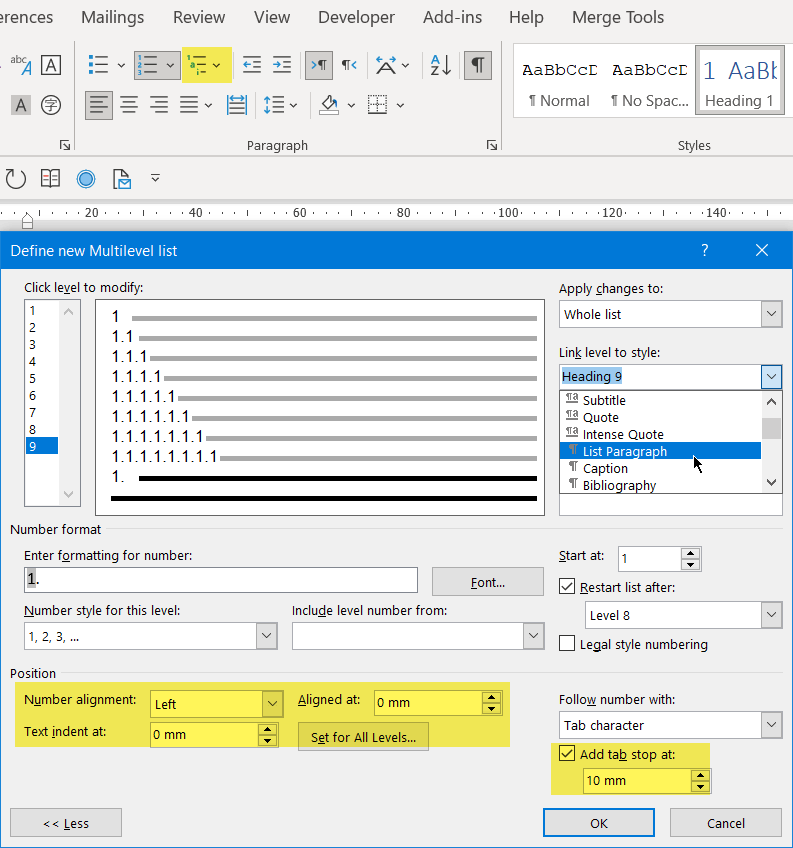The height and width of the screenshot is (848, 793).
Task: Apply Character Shading
Action: coord(21,105)
